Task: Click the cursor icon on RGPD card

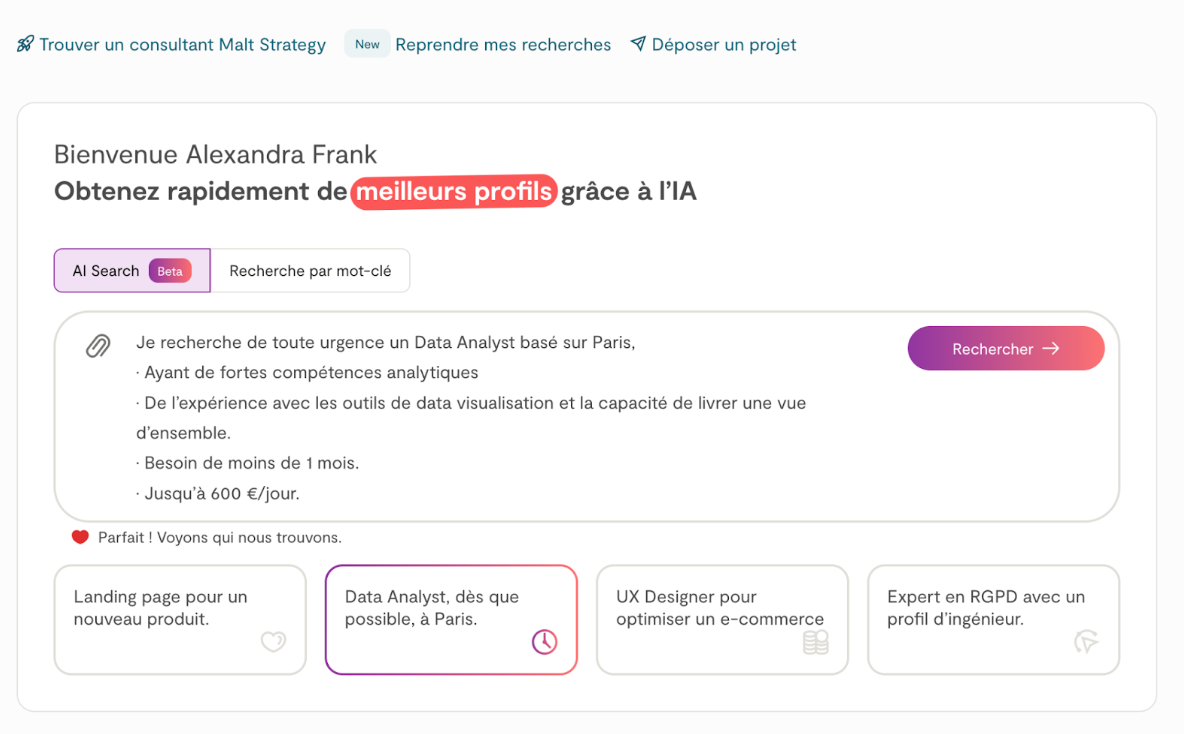Action: pos(1086,642)
